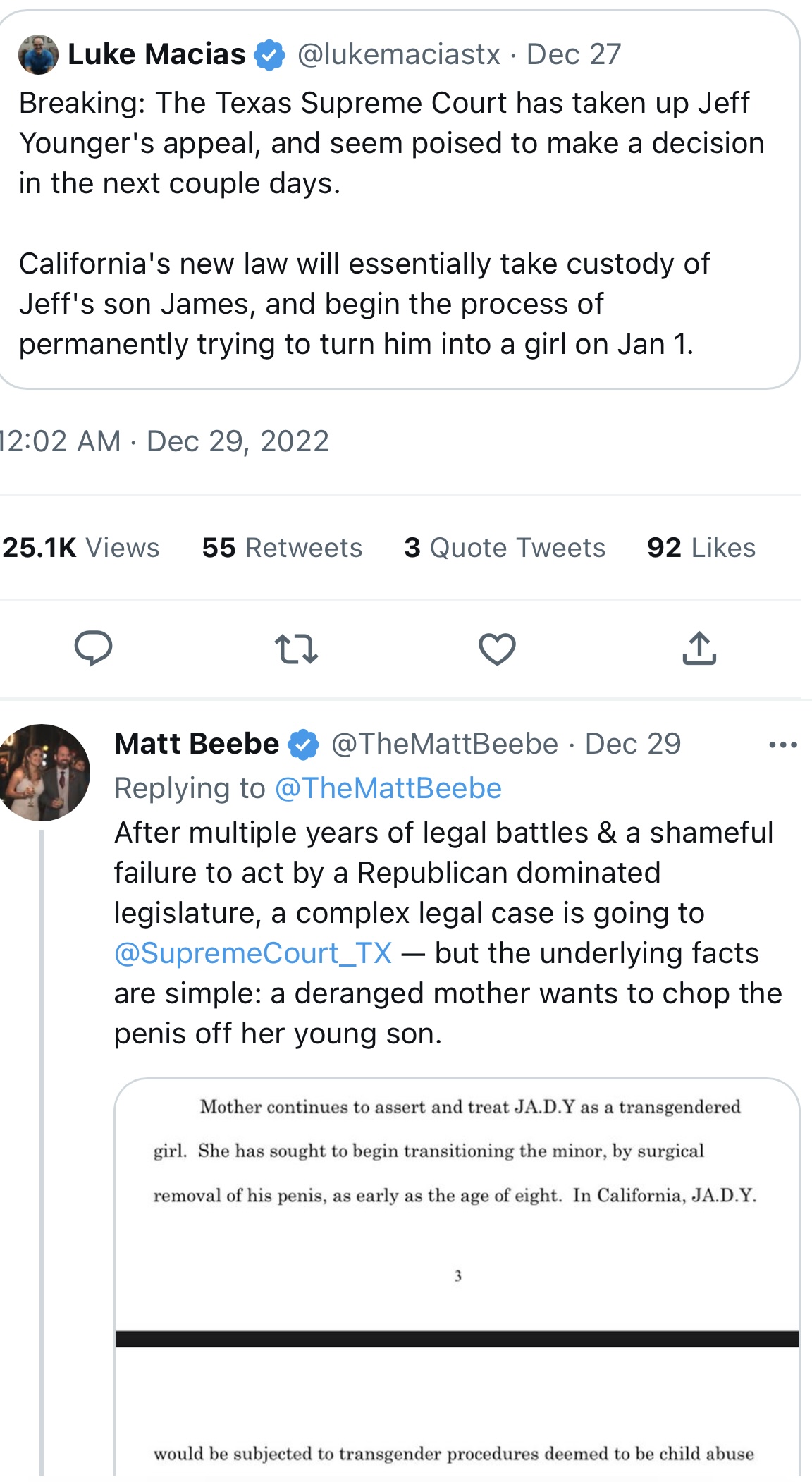Open the quoted Luke Macias tweet card
Viewport: 812px width, 1482px height.
pyautogui.click(x=399, y=200)
